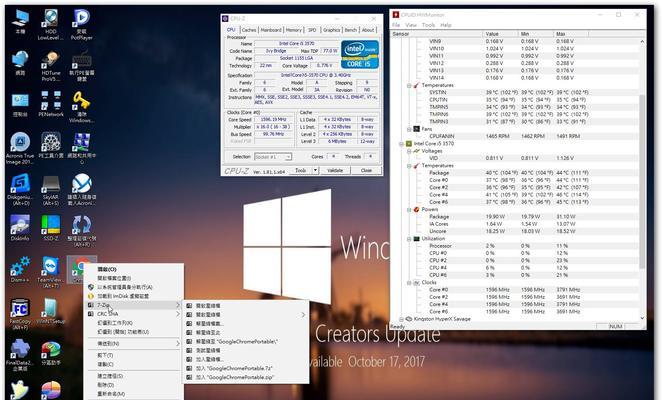Open the Ghost desktop shortcut
662x400 pixels.
click(20, 389)
